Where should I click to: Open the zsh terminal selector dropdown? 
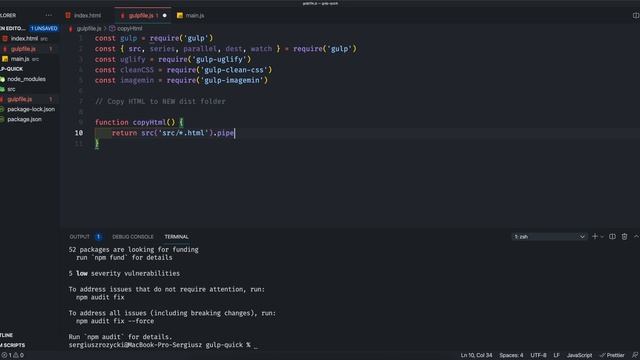(549, 237)
